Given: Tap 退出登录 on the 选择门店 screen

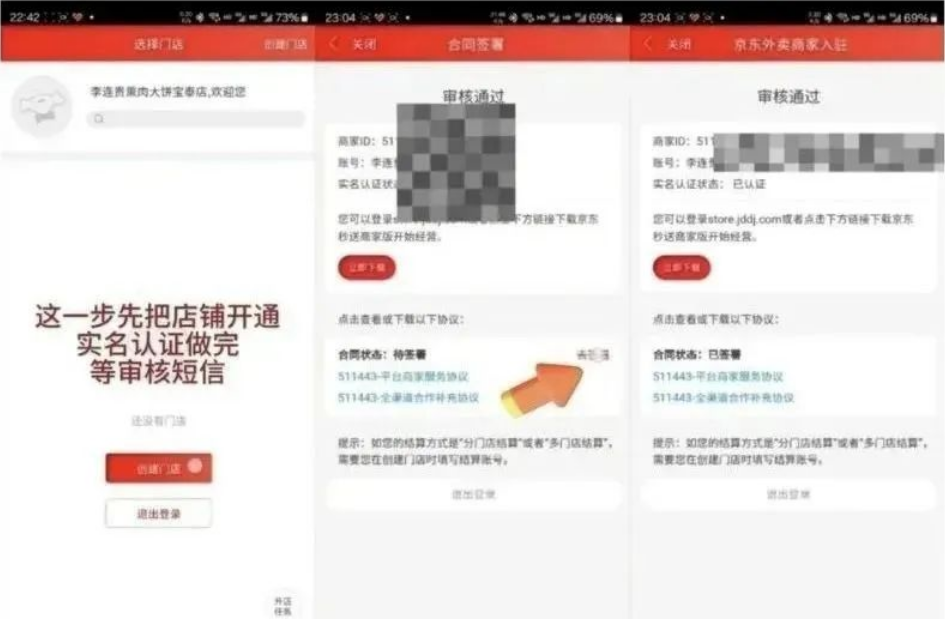Looking at the screenshot, I should click(x=159, y=514).
